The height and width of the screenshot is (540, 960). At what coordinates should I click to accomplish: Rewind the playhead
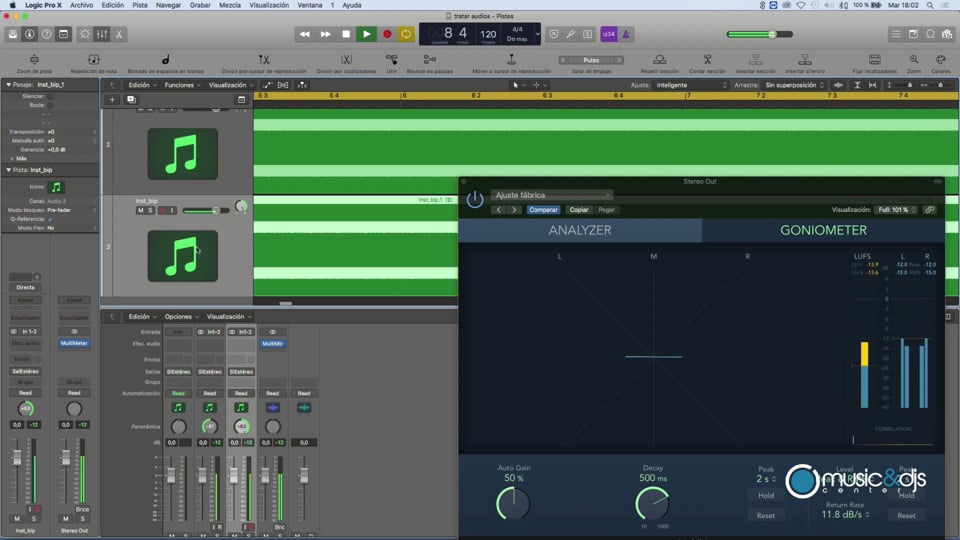pos(304,34)
